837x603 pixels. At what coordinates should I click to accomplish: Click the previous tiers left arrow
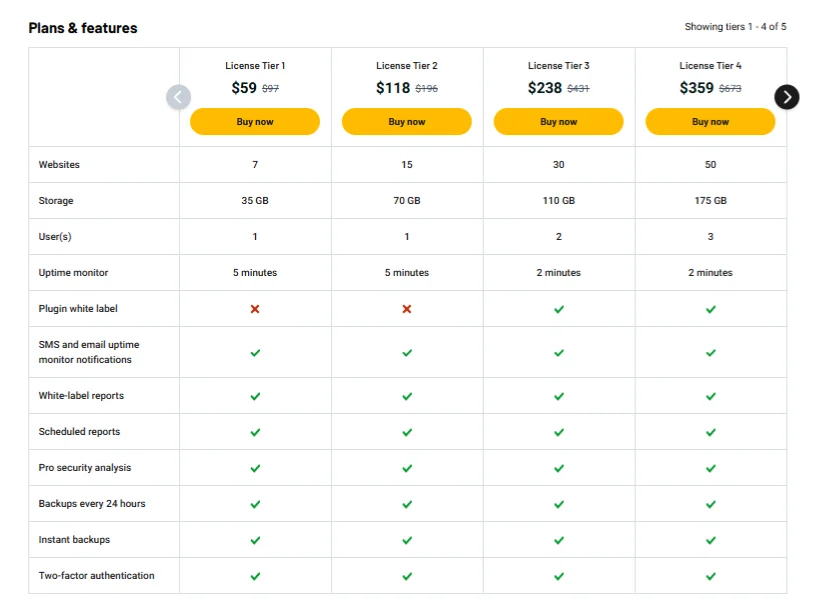pos(178,97)
